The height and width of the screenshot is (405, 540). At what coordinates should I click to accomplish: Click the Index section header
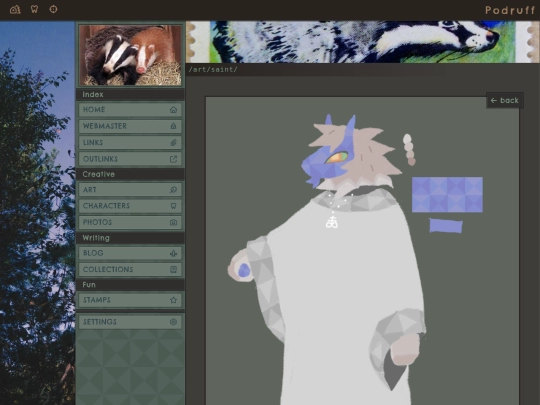click(x=130, y=94)
